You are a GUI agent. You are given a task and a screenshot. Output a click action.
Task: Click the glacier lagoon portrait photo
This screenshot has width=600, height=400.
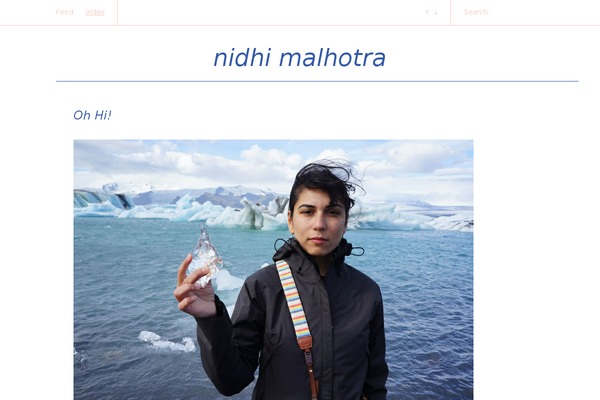(273, 270)
